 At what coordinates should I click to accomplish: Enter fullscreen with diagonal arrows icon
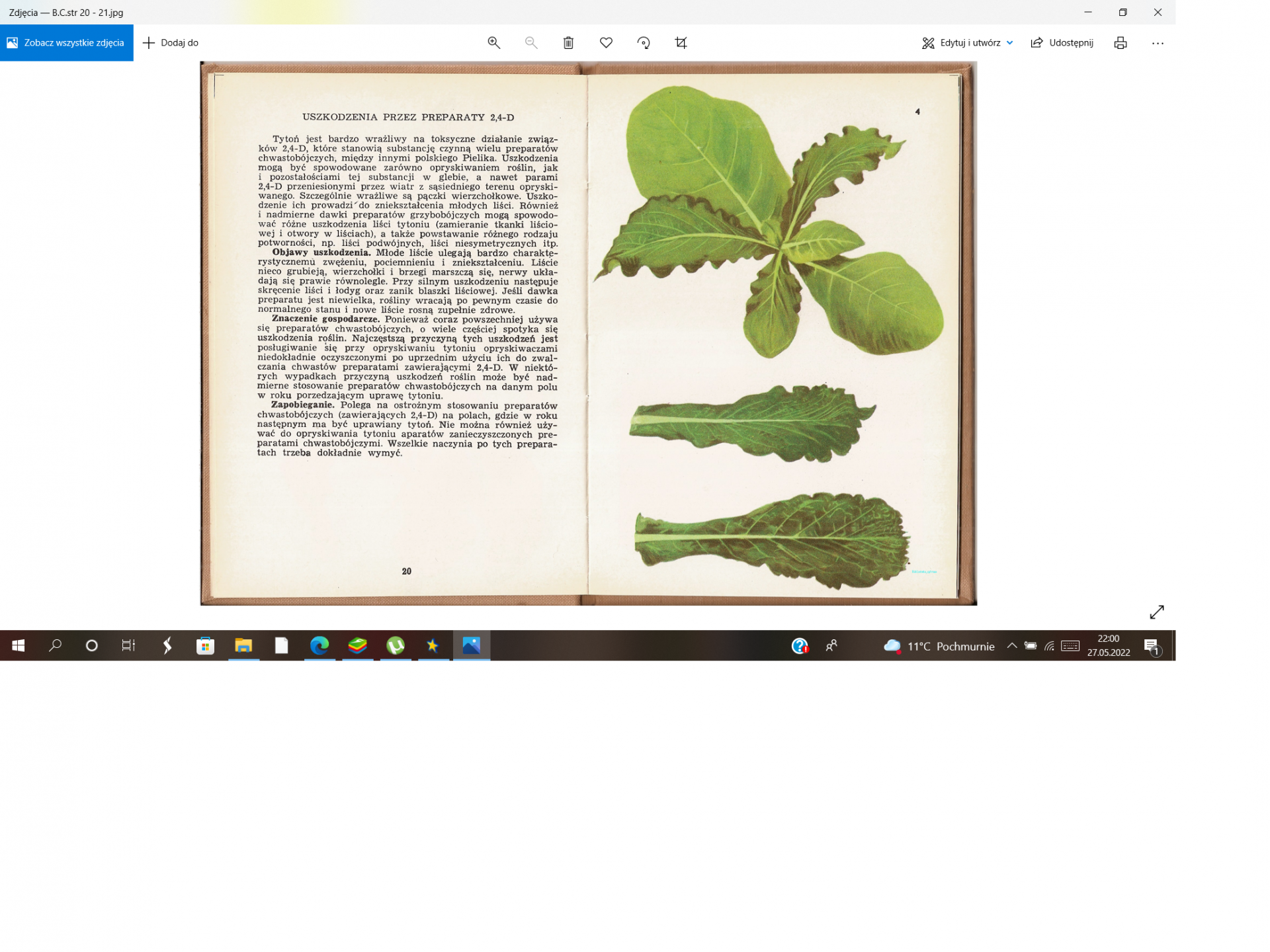click(1156, 612)
